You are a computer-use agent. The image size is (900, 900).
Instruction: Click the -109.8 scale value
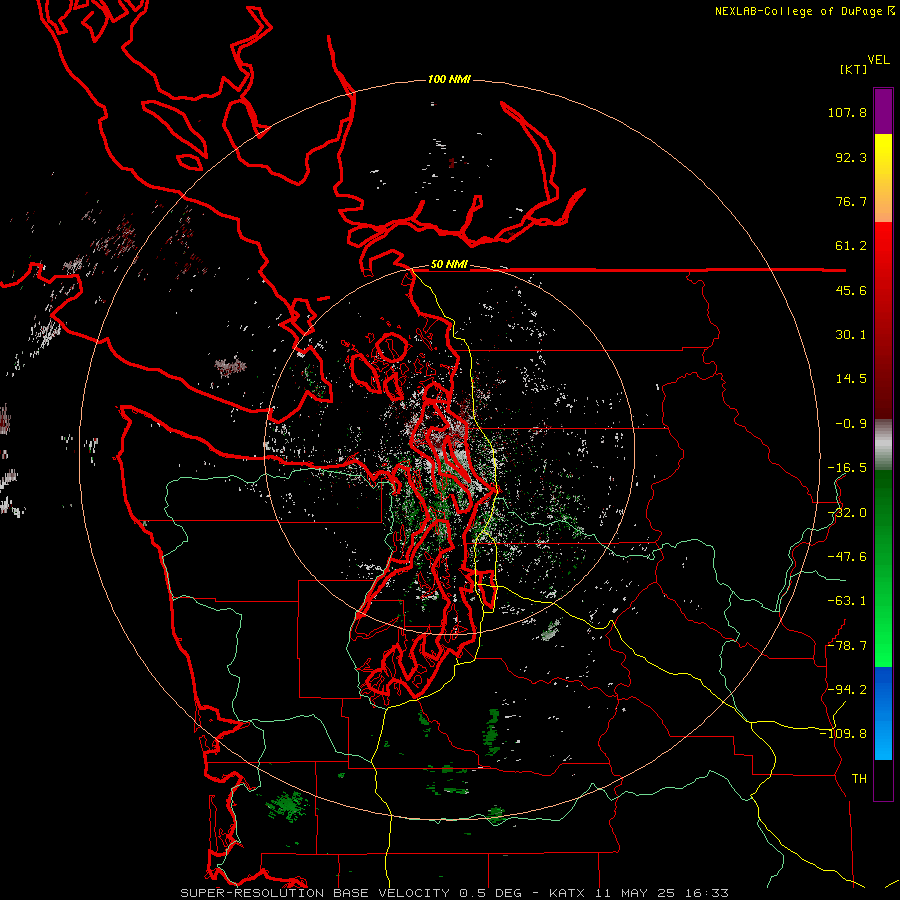click(843, 734)
